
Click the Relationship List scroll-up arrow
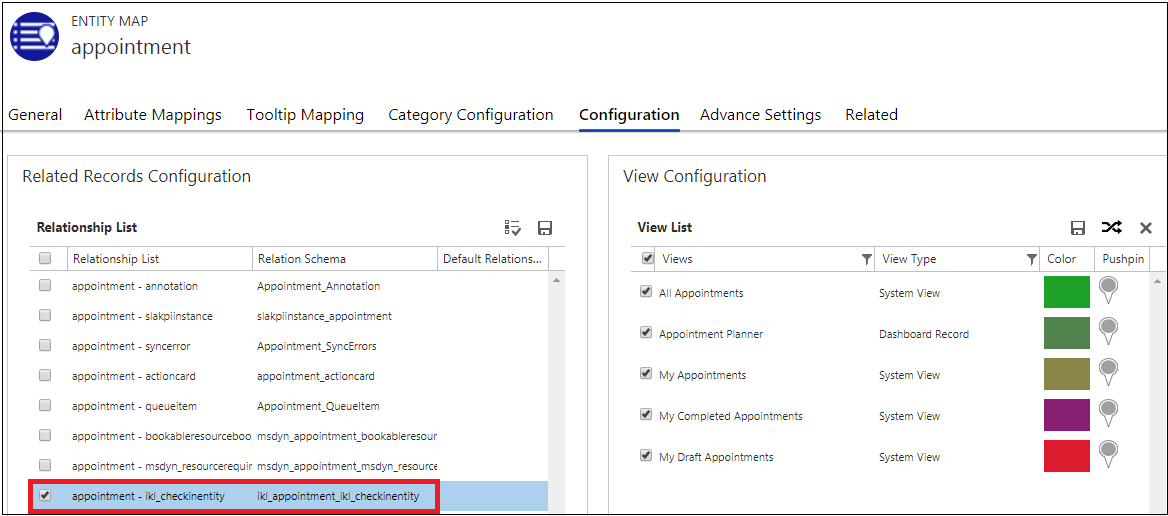click(x=556, y=280)
